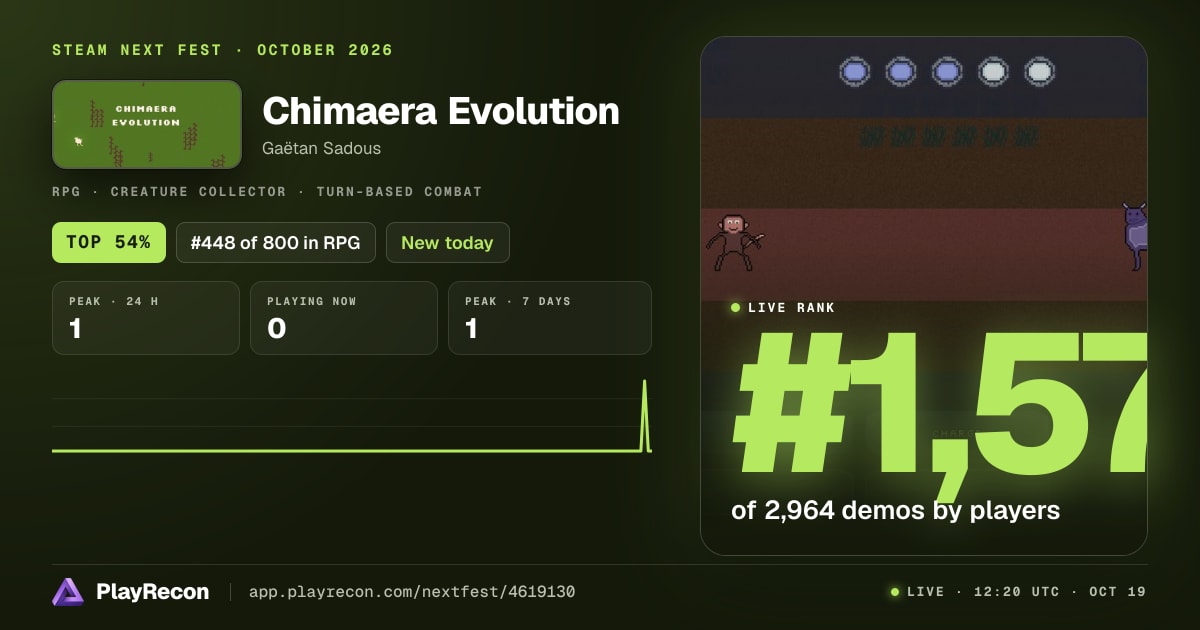Viewport: 1200px width, 630px height.
Task: Click the last white orb in screenshot
Action: click(1040, 71)
